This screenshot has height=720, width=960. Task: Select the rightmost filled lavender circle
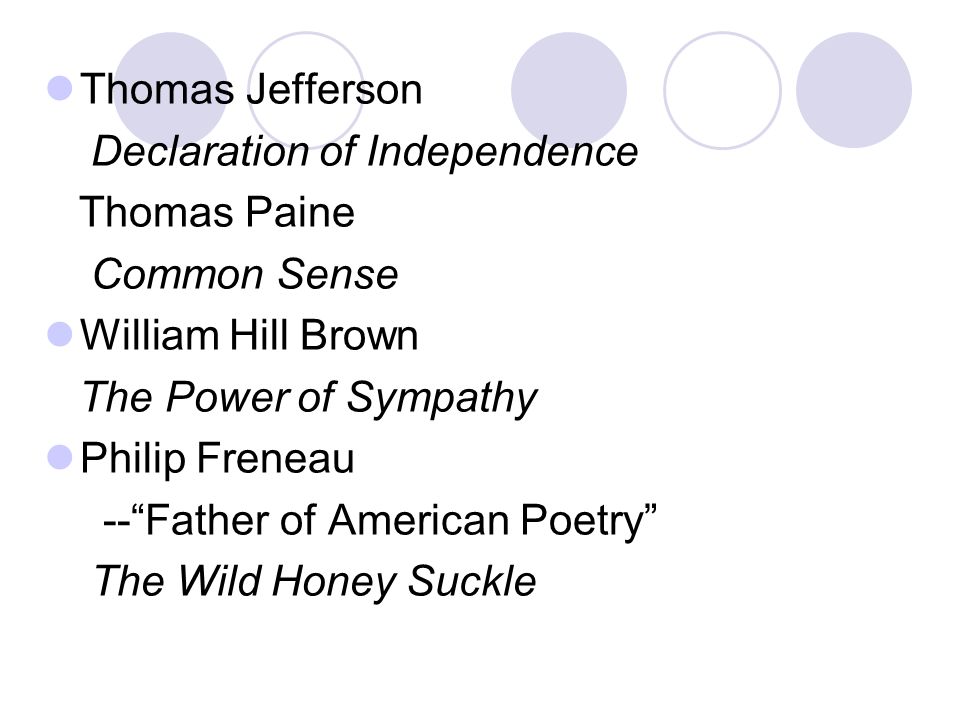[853, 89]
